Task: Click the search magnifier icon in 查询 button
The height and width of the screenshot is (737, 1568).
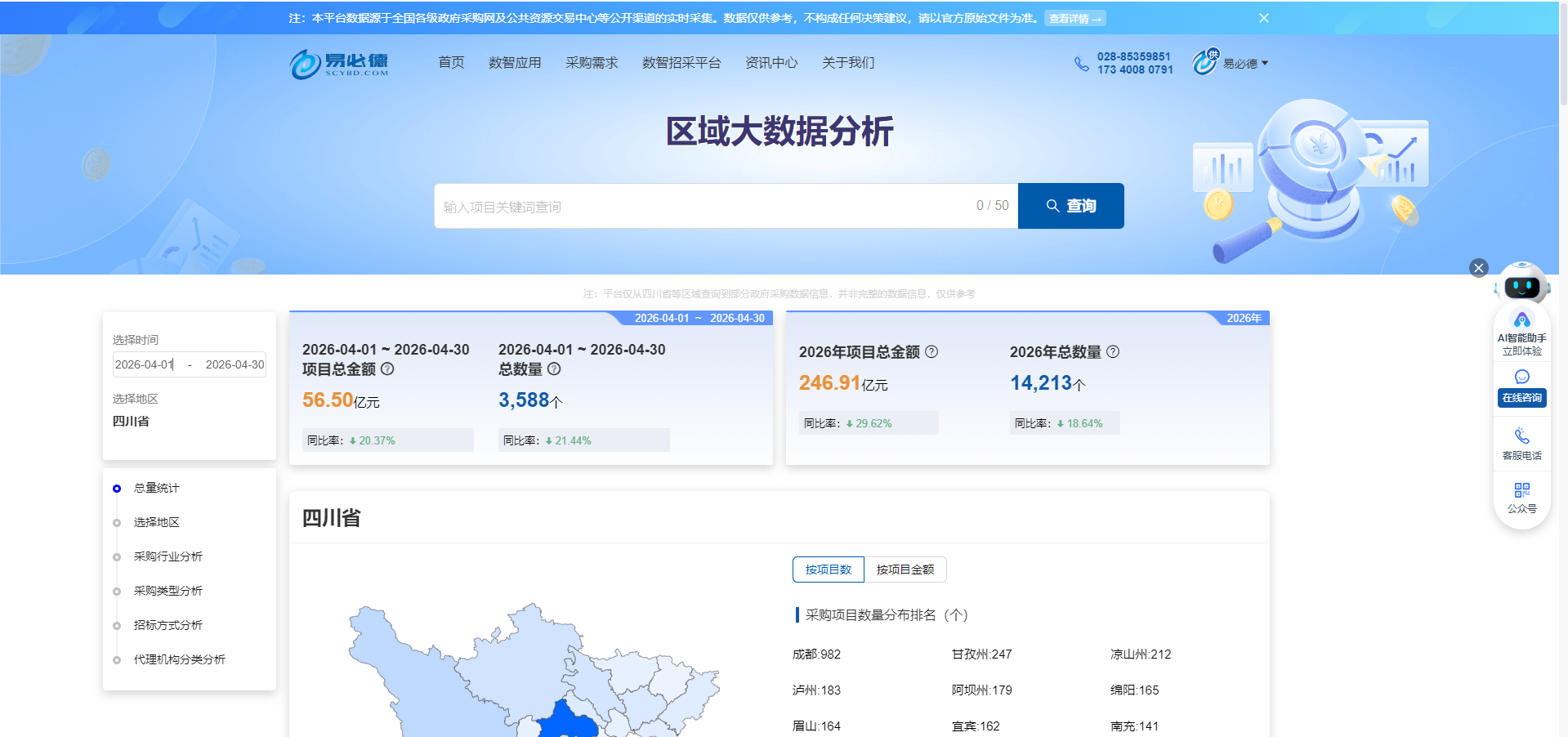Action: (1053, 206)
